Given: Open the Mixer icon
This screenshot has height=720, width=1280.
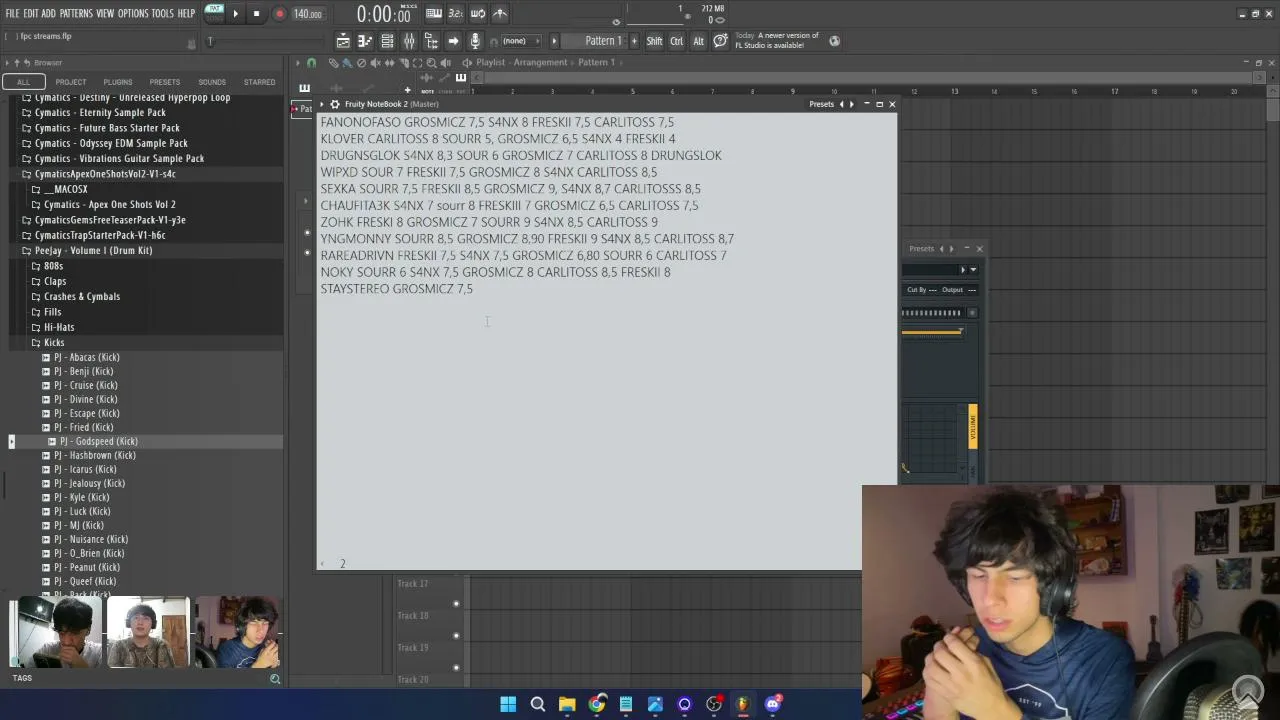Looking at the screenshot, I should pos(409,41).
